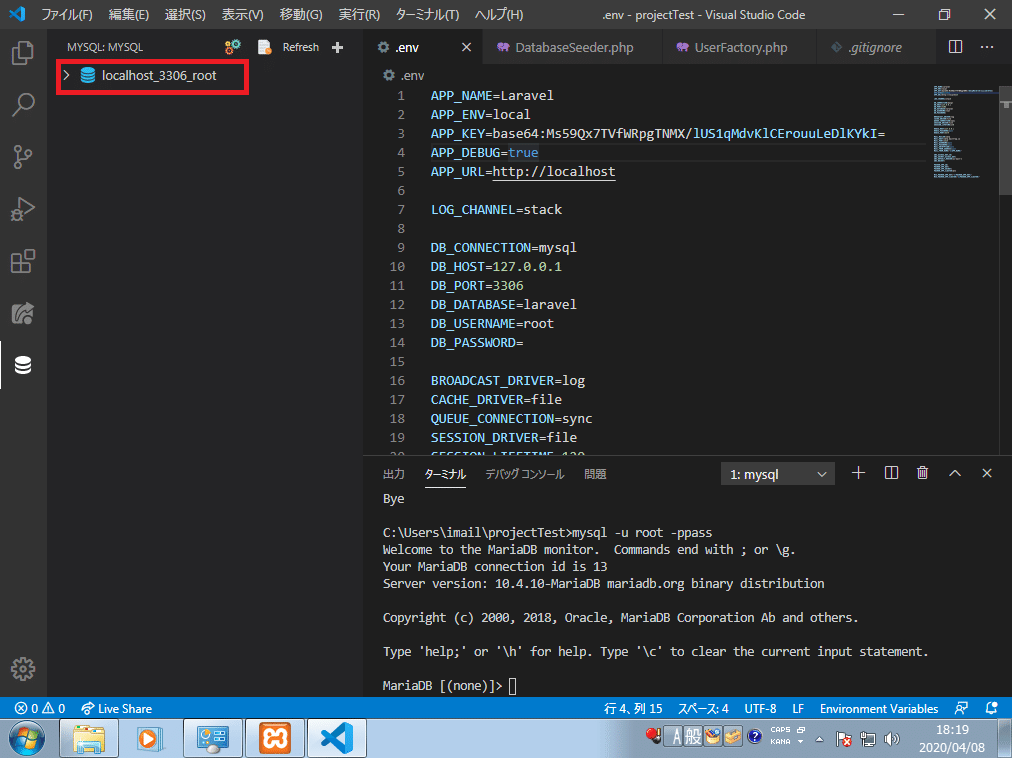Image resolution: width=1012 pixels, height=758 pixels.
Task: Click the editor minimap
Action: point(964,132)
